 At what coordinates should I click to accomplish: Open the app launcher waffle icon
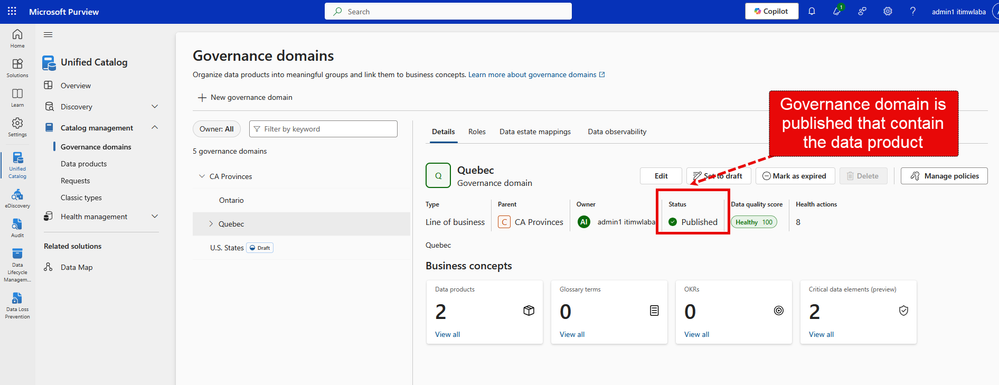pos(13,11)
